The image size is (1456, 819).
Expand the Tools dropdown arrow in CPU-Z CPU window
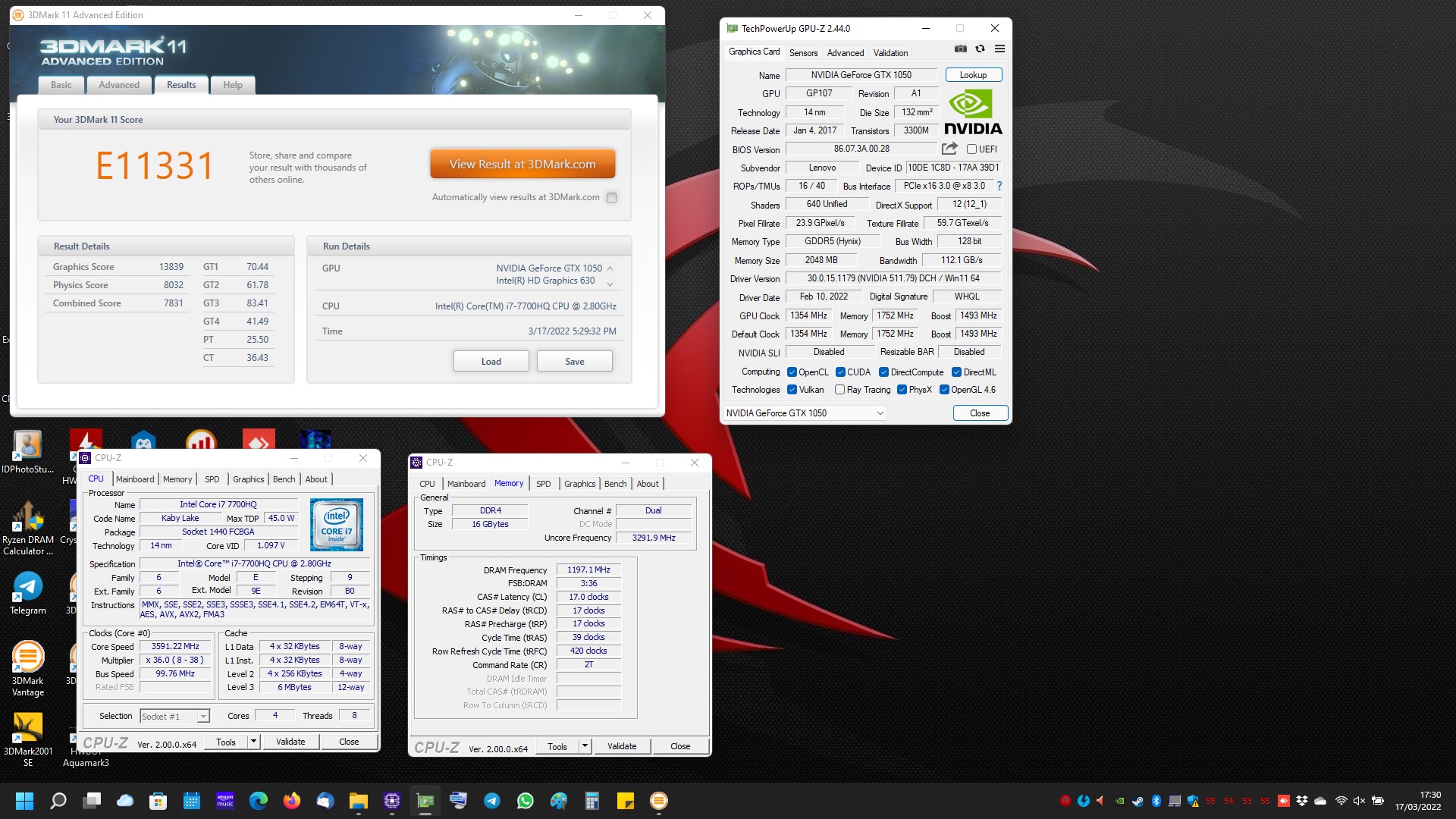pos(254,742)
